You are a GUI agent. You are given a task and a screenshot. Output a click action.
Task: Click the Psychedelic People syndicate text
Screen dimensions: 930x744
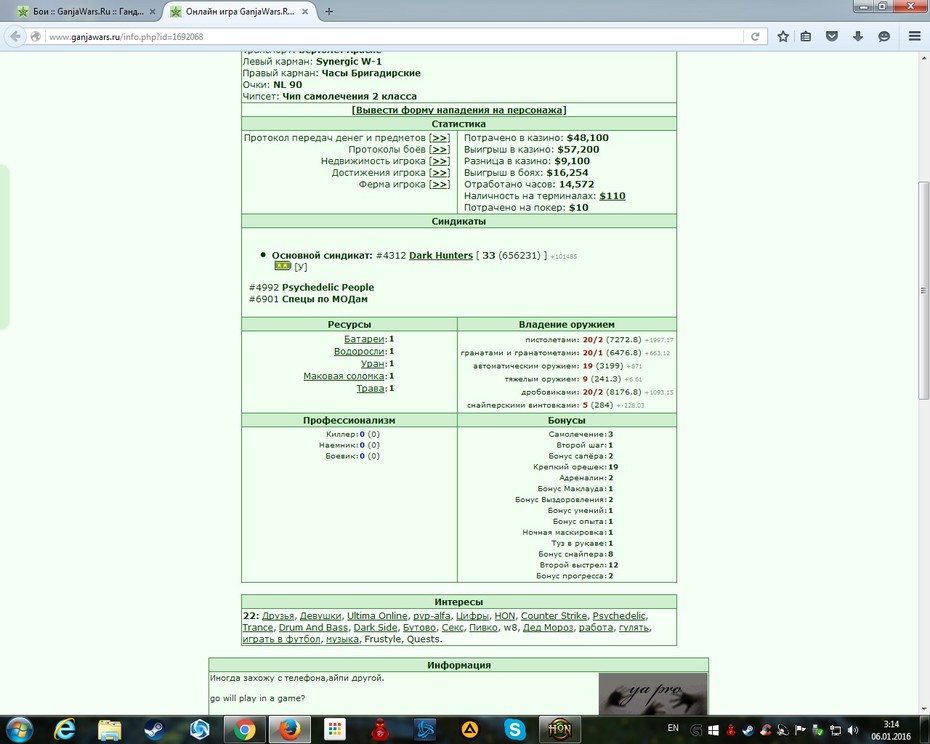(x=327, y=288)
